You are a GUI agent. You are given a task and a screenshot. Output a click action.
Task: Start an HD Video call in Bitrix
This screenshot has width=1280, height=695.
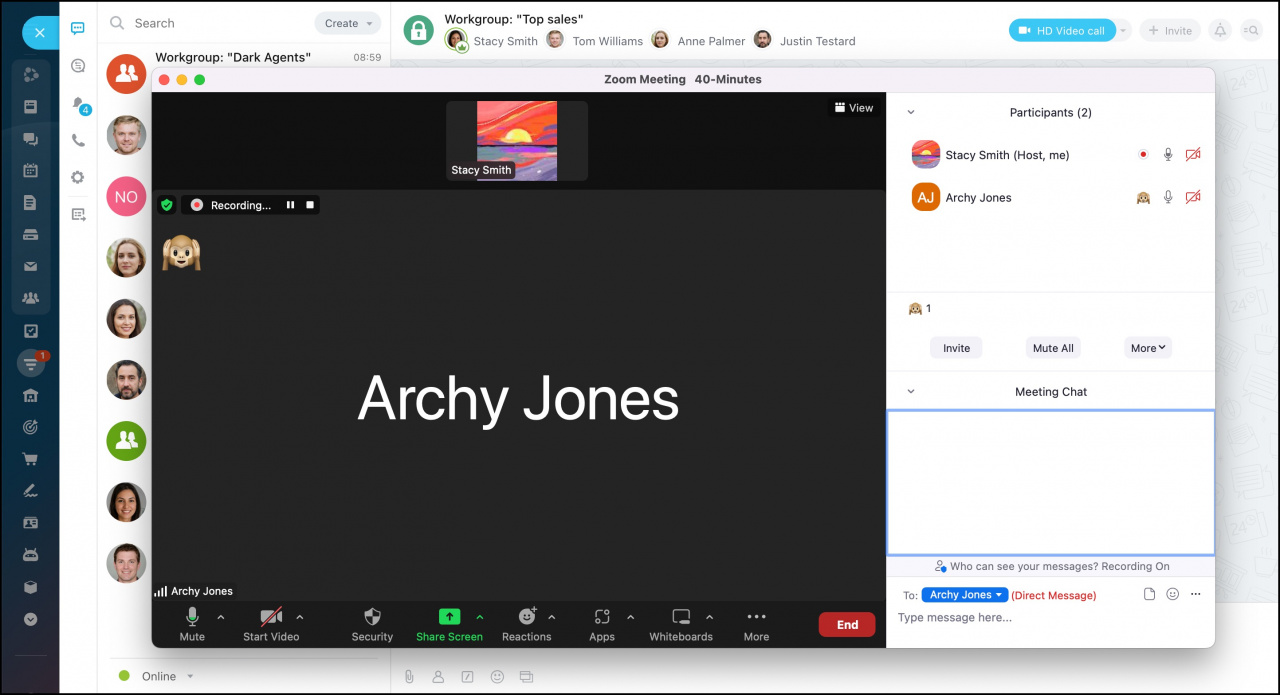(1062, 31)
